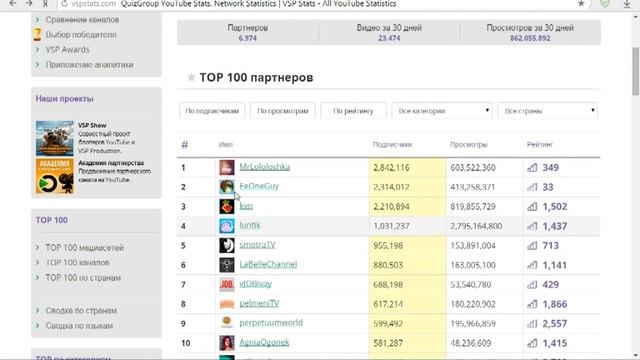The image size is (640, 360).
Task: Click Академия партнерства project thumbnail
Action: (55, 176)
